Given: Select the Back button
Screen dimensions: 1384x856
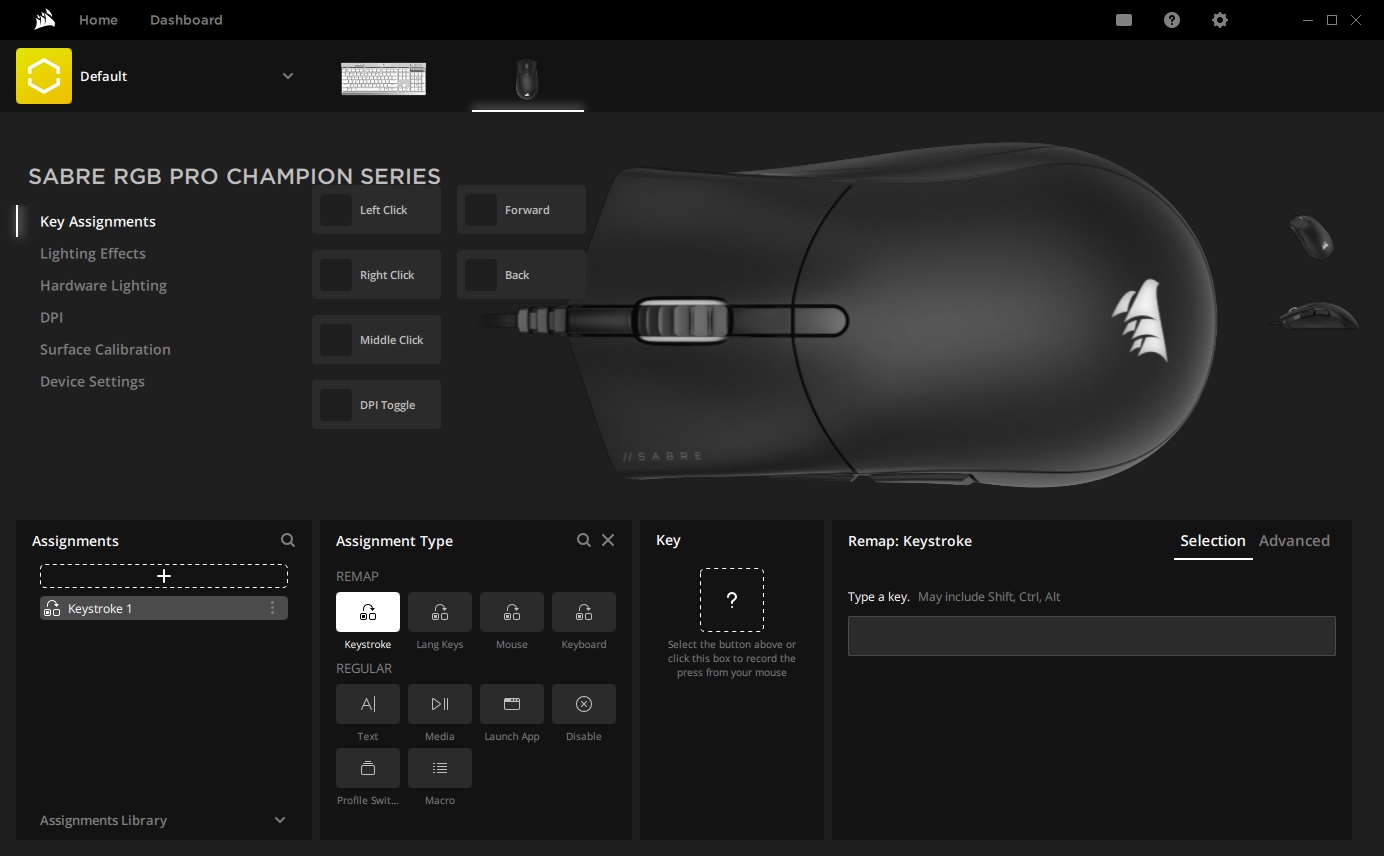Looking at the screenshot, I should 521,275.
